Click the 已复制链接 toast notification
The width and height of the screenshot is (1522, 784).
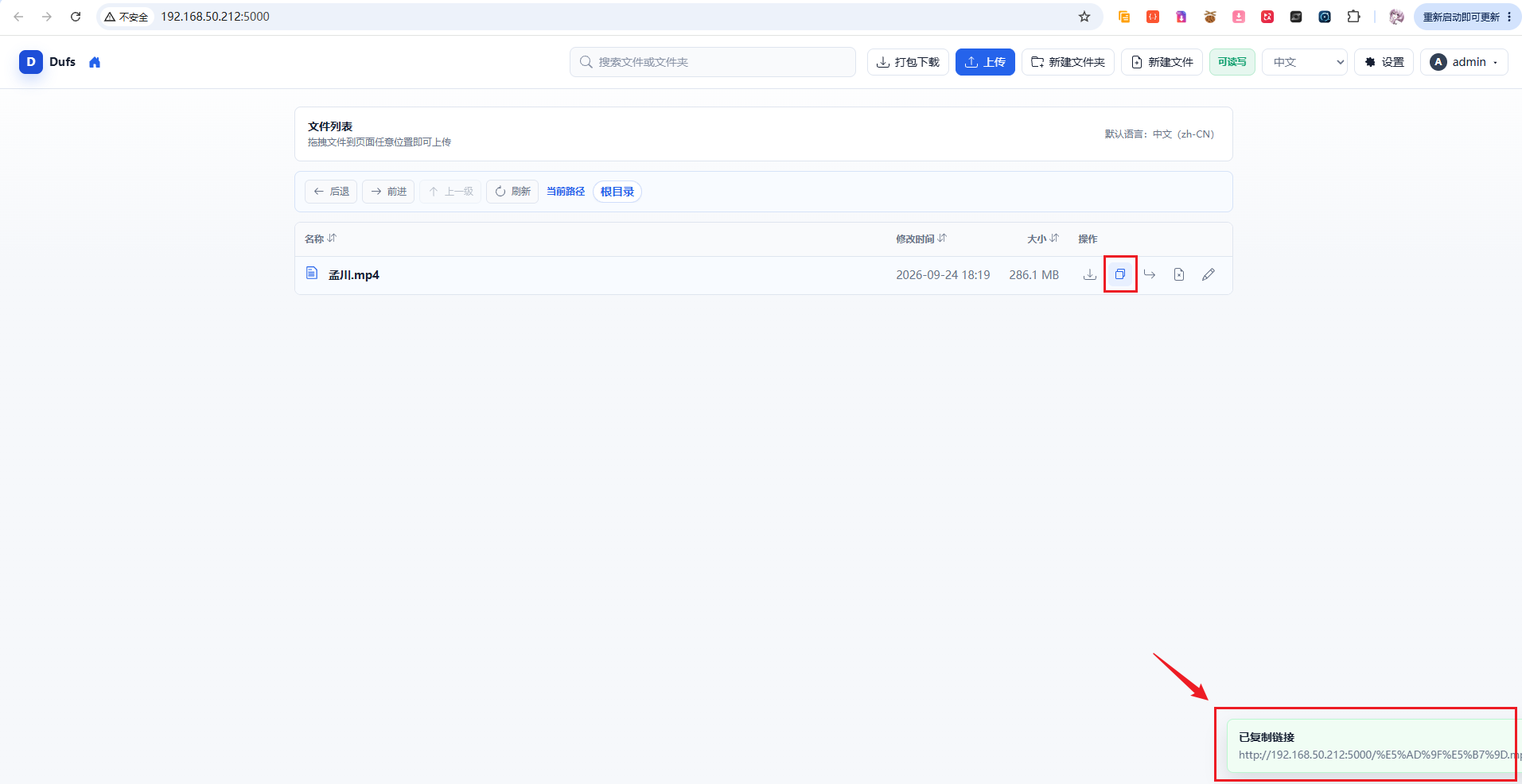tap(1374, 746)
